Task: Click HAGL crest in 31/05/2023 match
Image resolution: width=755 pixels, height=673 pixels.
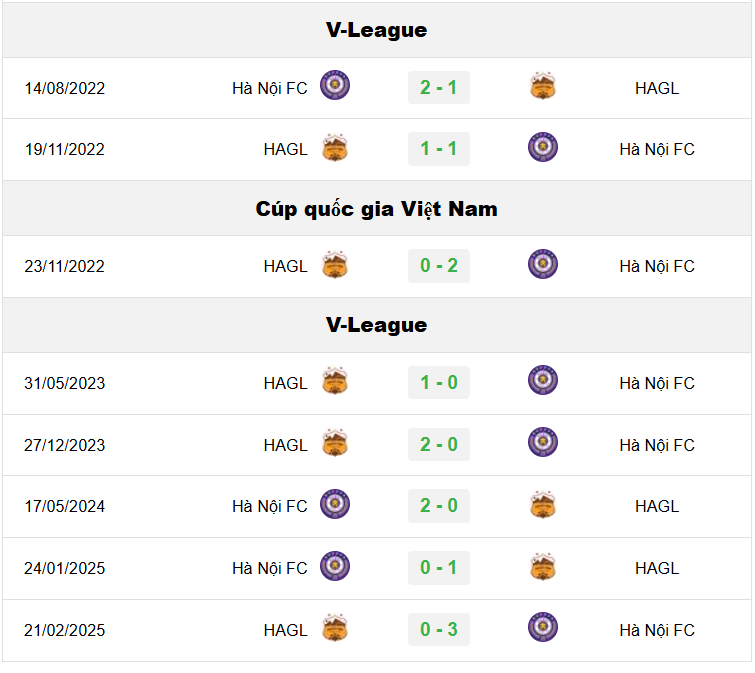Action: coord(335,381)
